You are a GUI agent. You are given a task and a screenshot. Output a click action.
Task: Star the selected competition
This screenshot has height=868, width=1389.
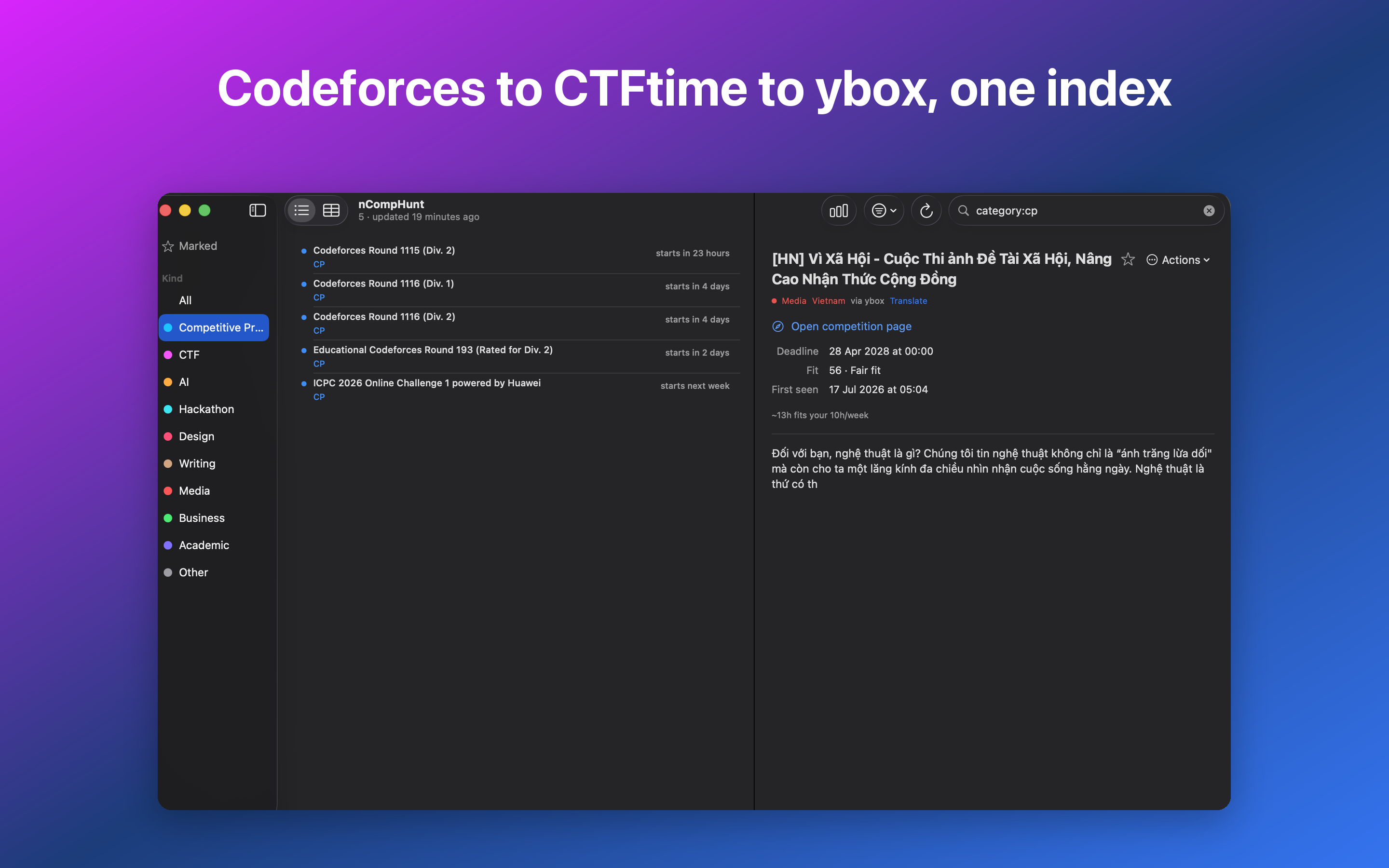tap(1128, 259)
